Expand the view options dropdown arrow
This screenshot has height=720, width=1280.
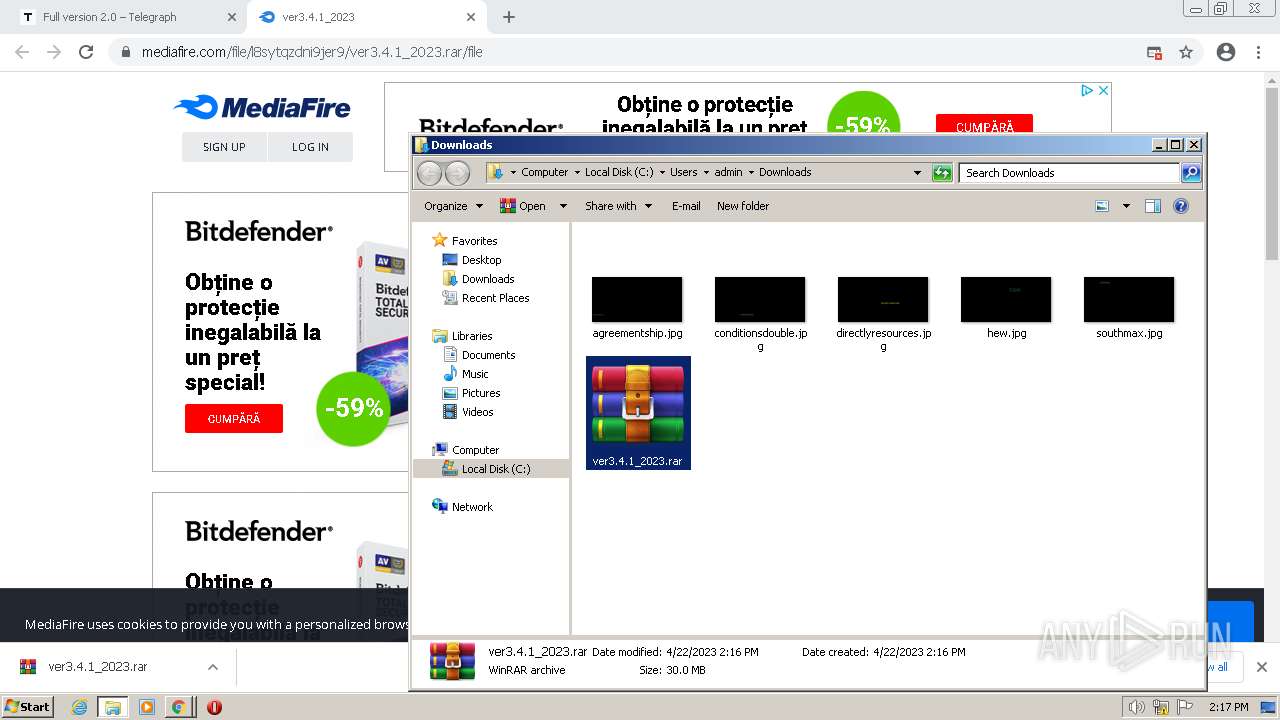click(1126, 206)
